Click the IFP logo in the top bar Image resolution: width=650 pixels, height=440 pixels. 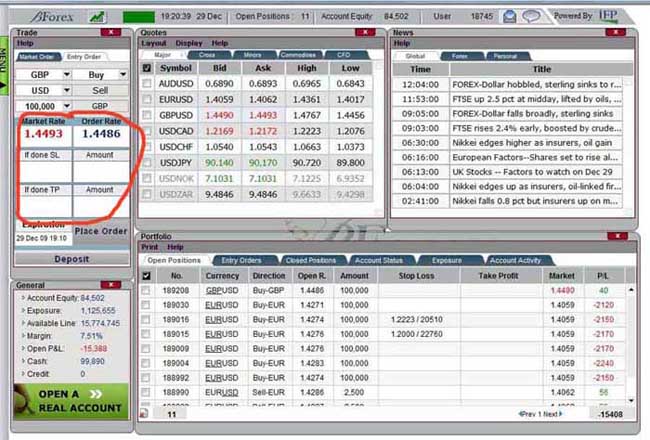click(x=608, y=16)
